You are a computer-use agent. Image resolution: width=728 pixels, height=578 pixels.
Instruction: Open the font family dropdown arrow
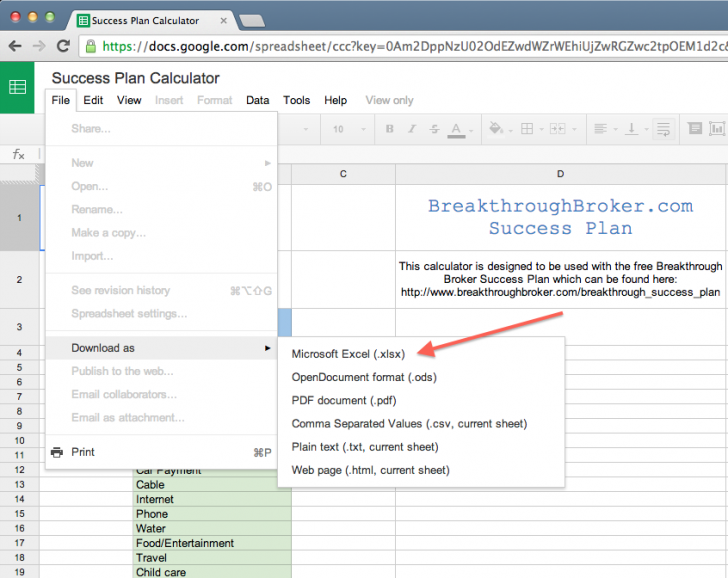point(306,129)
